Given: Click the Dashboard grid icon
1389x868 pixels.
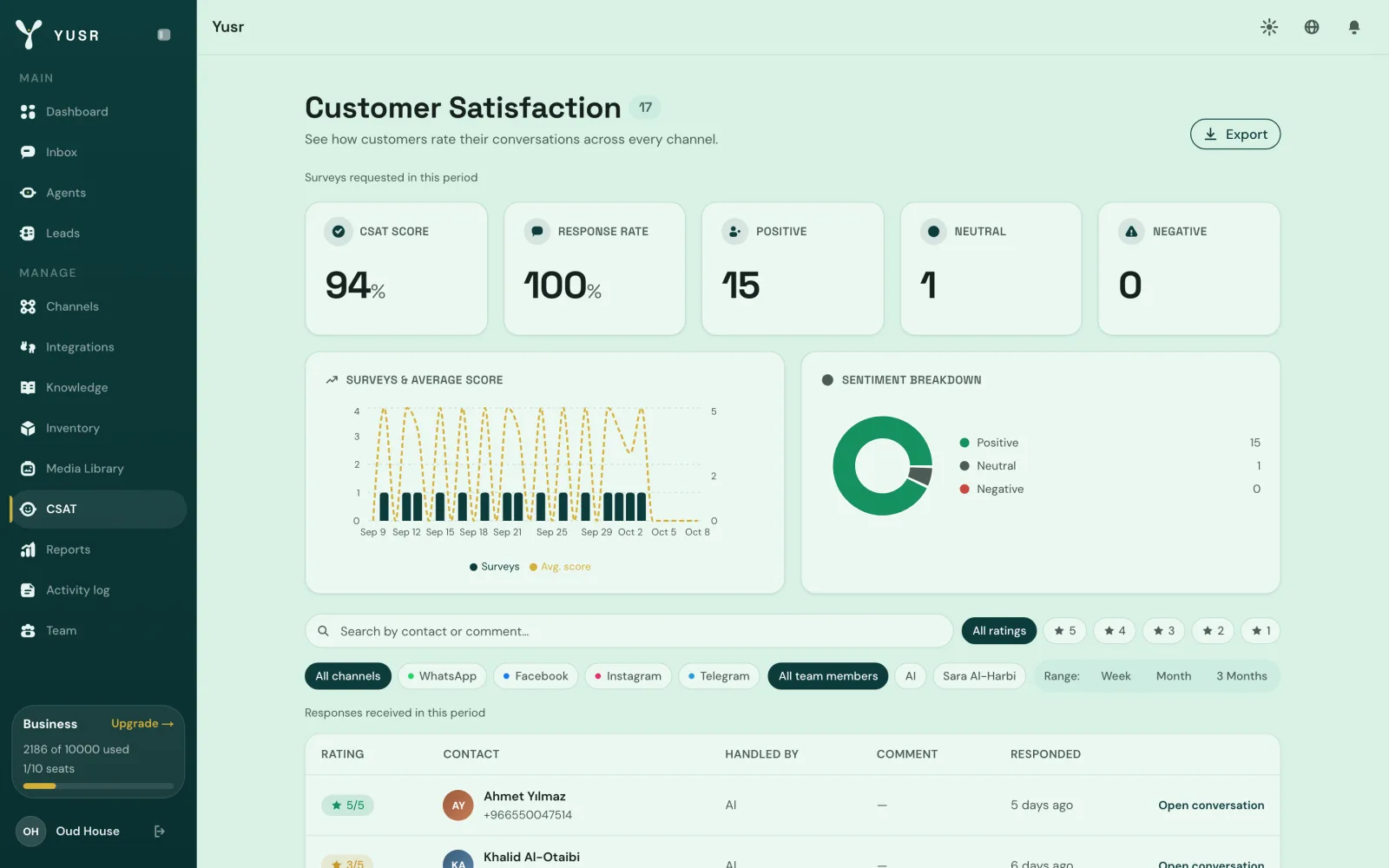Looking at the screenshot, I should 28,112.
